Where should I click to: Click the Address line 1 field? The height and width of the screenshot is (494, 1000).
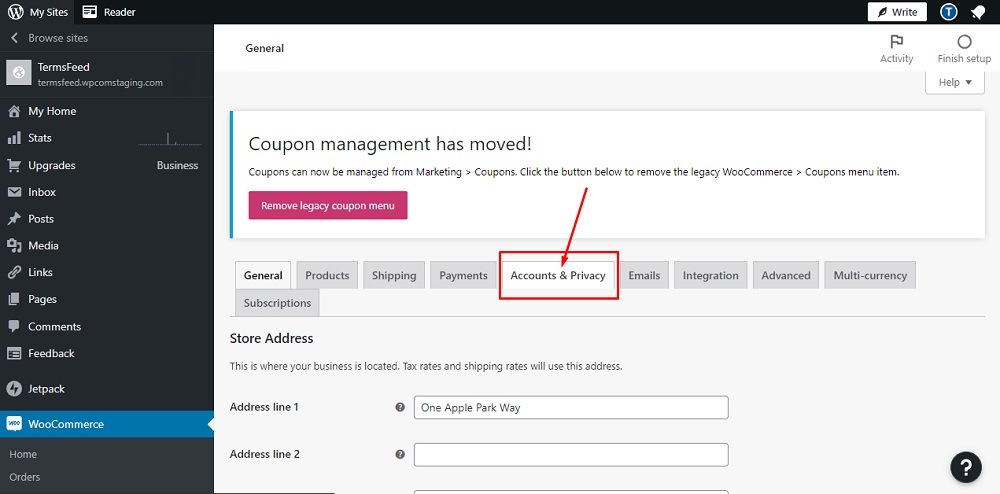pyautogui.click(x=571, y=407)
